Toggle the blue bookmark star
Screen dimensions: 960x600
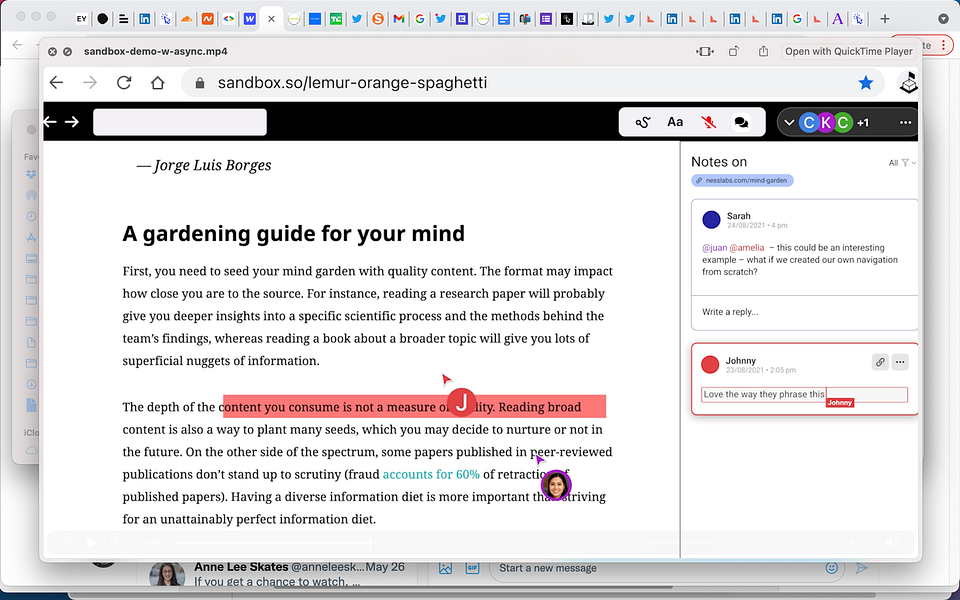(866, 83)
